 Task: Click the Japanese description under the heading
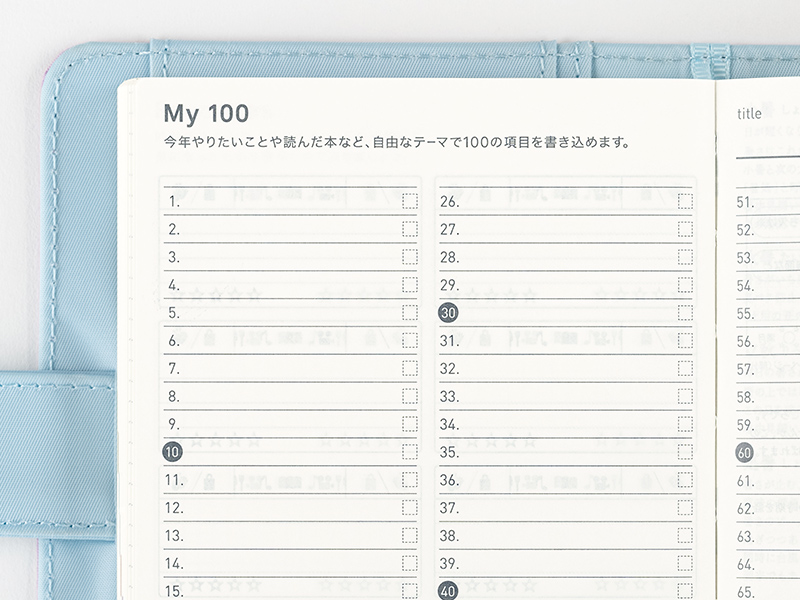click(396, 142)
